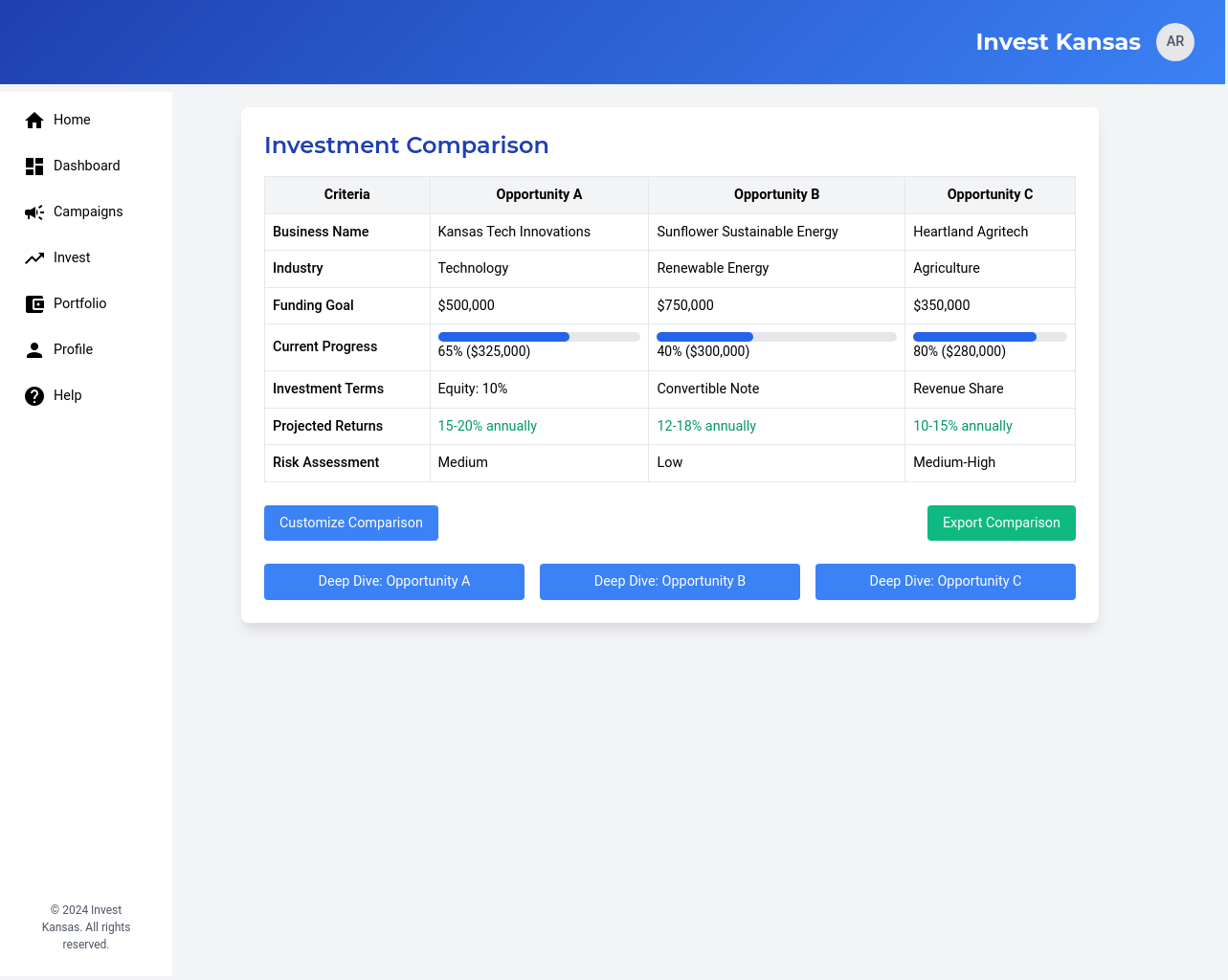
Task: Click Opportunity A's 65% progress bar
Action: point(539,337)
